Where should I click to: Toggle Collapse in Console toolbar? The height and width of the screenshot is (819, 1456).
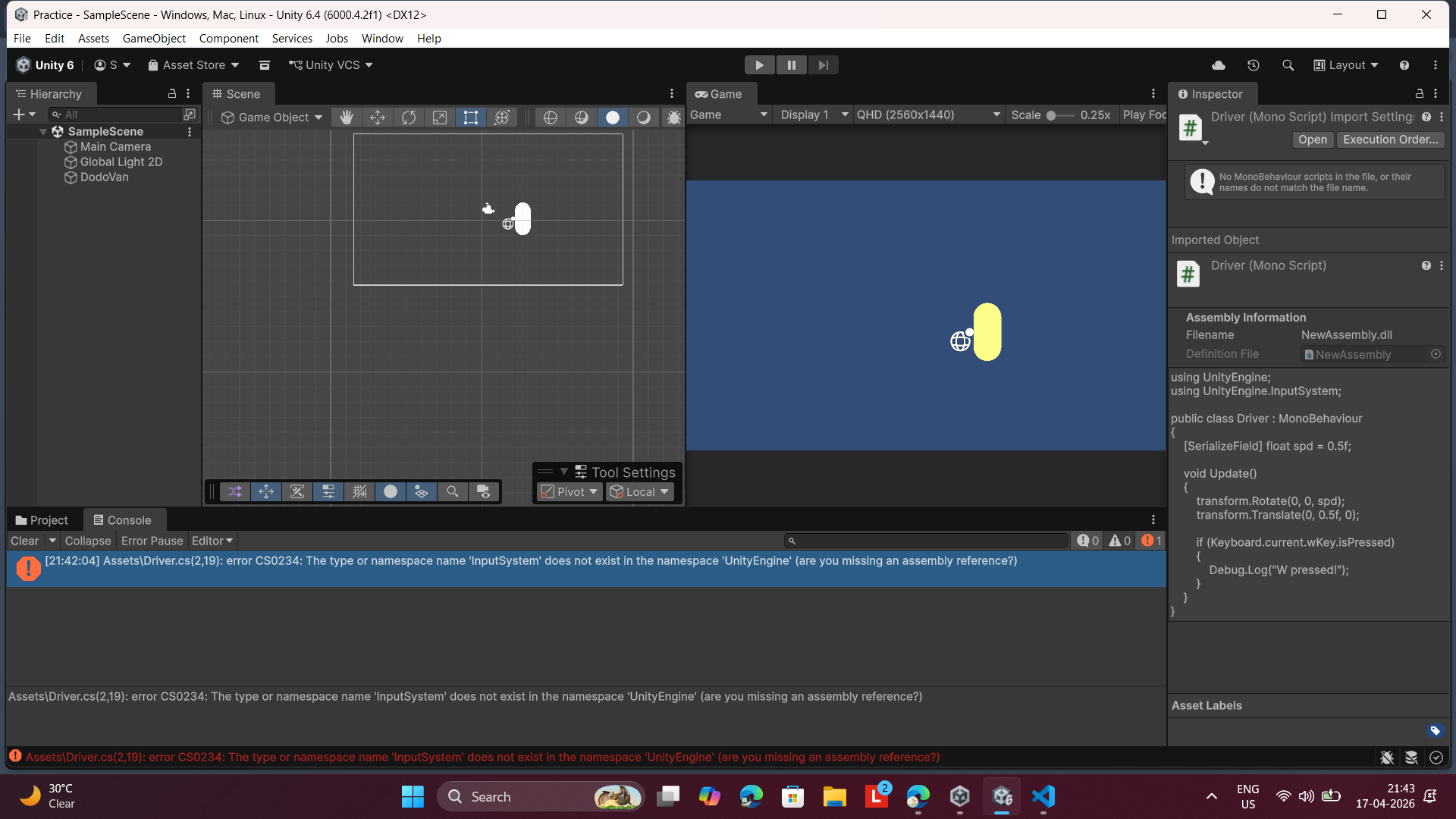[x=88, y=541]
